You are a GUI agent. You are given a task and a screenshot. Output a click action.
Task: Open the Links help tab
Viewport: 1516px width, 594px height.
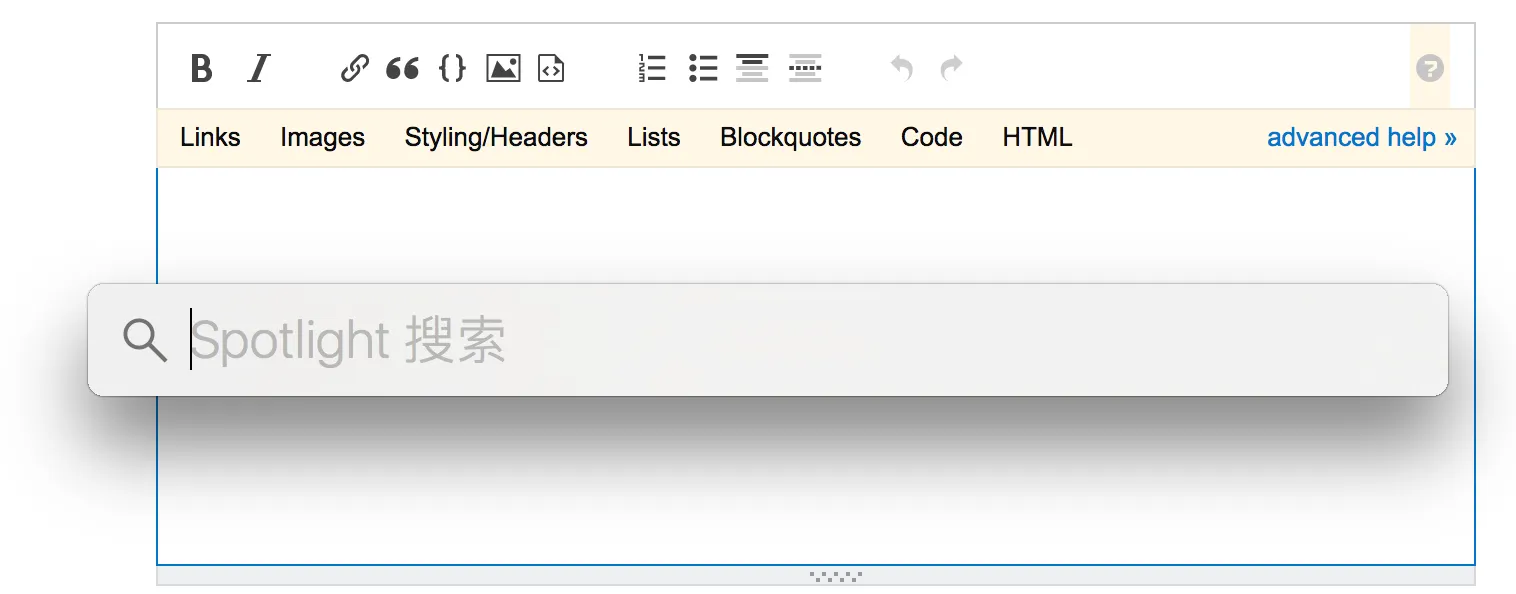coord(210,137)
